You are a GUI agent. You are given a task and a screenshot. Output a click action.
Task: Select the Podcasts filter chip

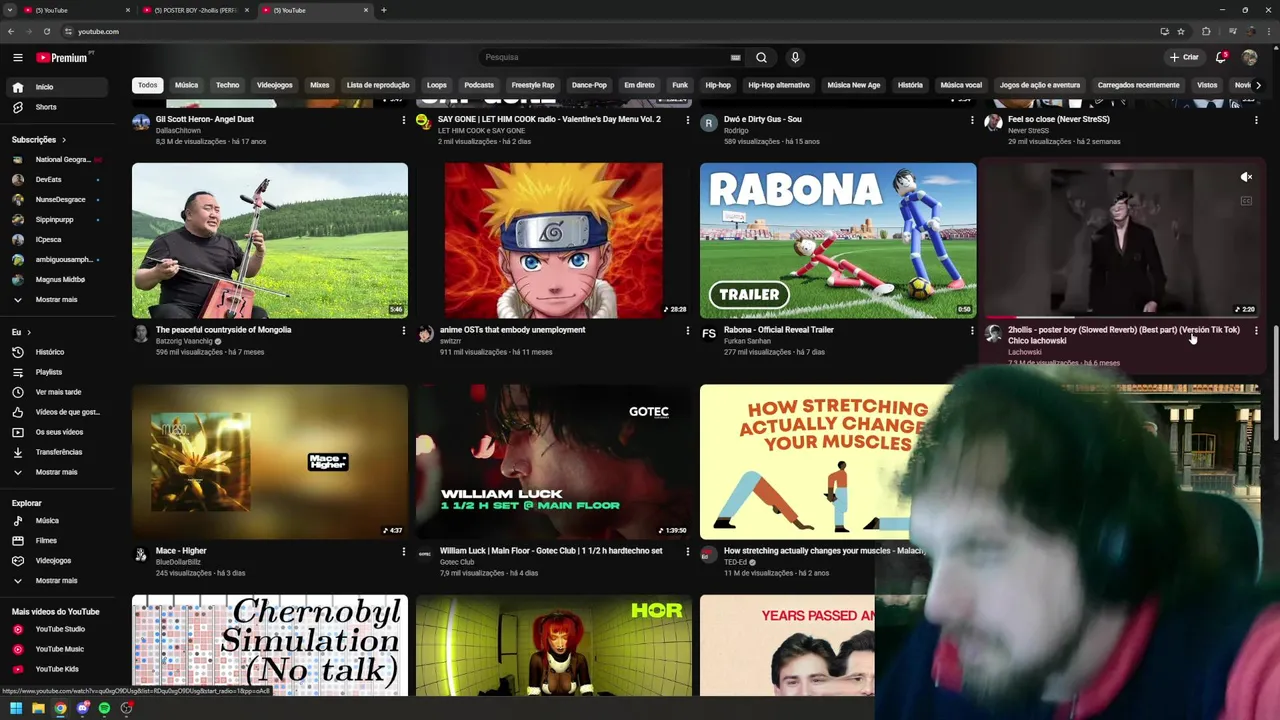(479, 85)
